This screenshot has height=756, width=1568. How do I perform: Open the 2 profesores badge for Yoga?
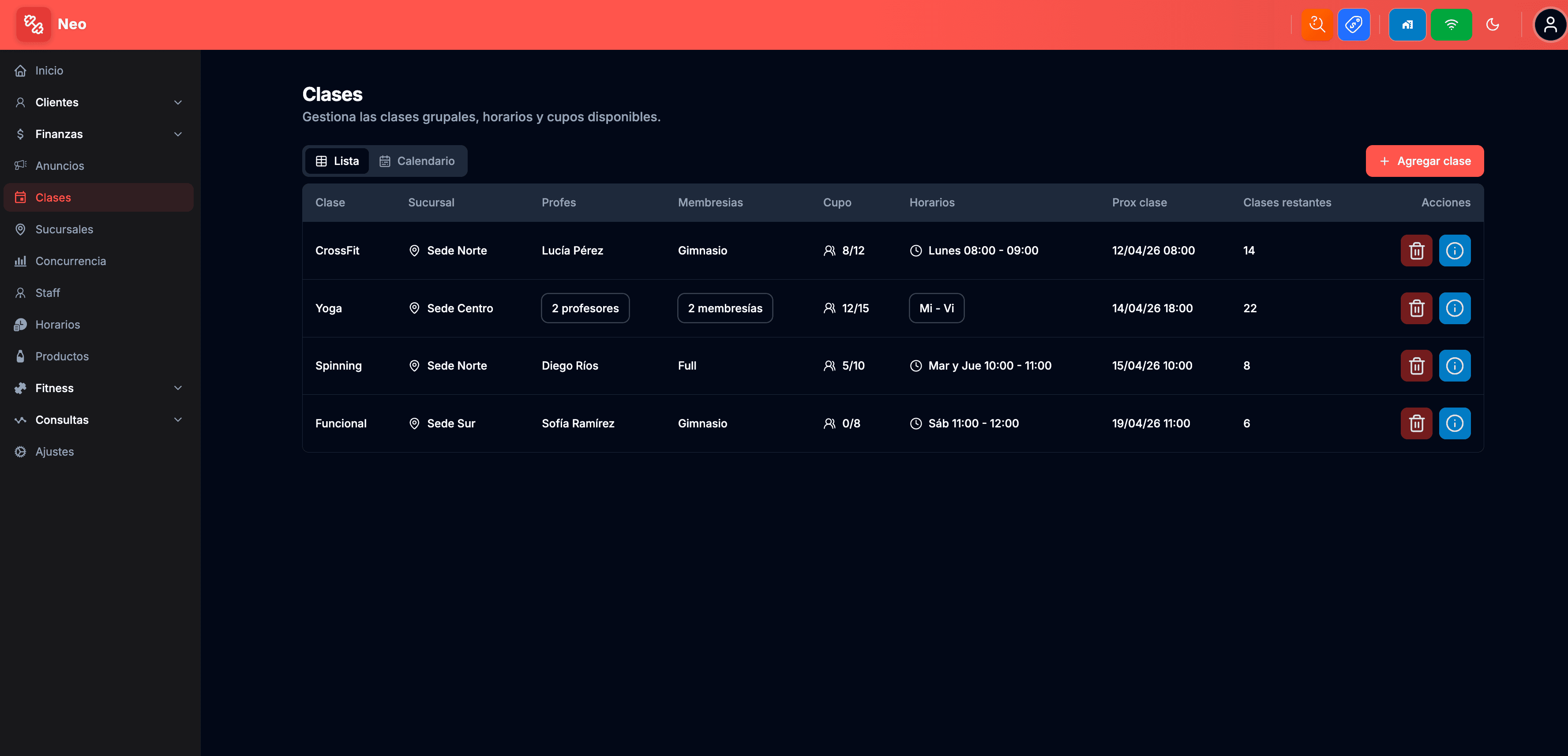[x=585, y=309]
